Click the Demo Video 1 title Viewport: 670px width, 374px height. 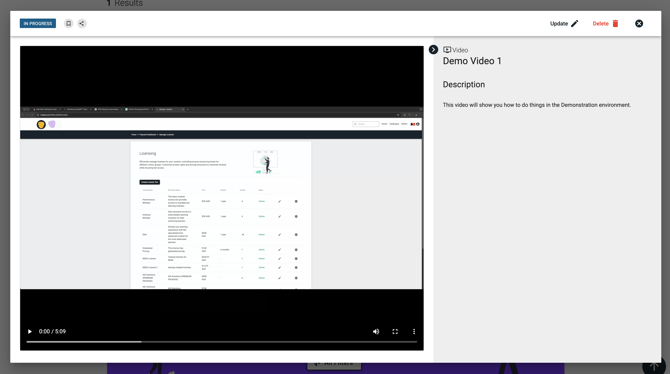(x=472, y=61)
